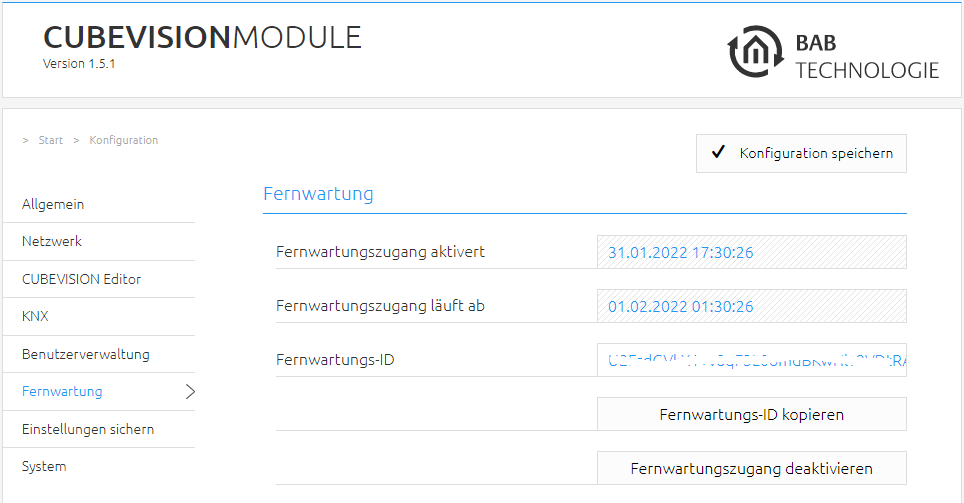
Task: Click the CUBEVISIONMODULE title
Action: click(202, 38)
